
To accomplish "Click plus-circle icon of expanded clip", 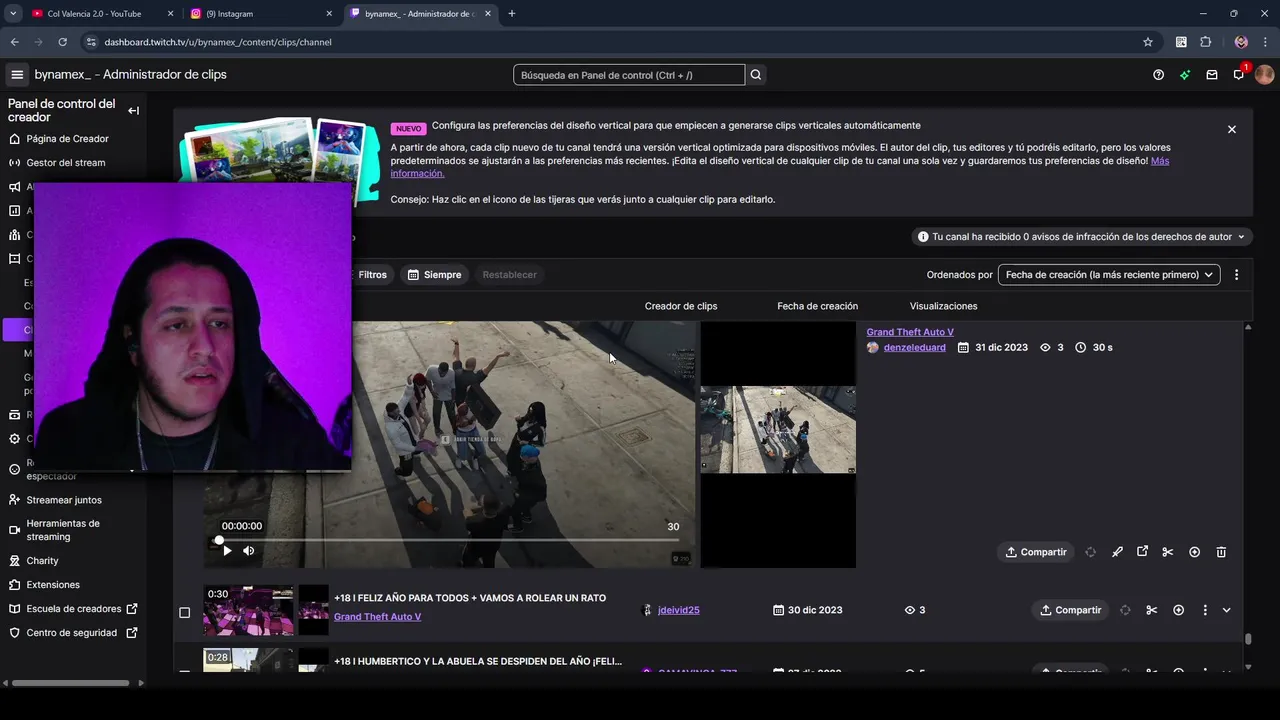I will click(1194, 552).
